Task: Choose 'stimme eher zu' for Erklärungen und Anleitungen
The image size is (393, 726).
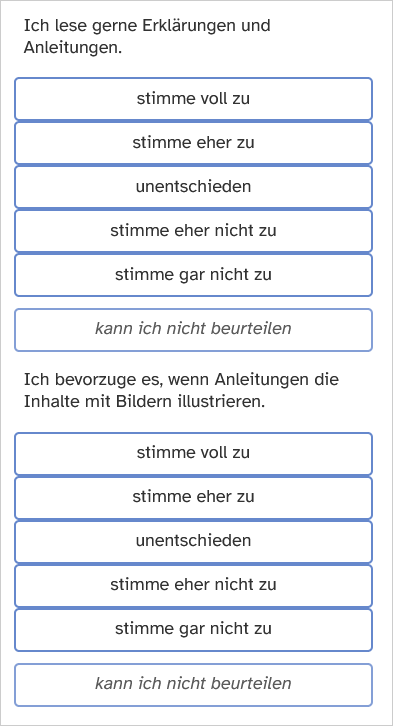Action: pyautogui.click(x=193, y=143)
